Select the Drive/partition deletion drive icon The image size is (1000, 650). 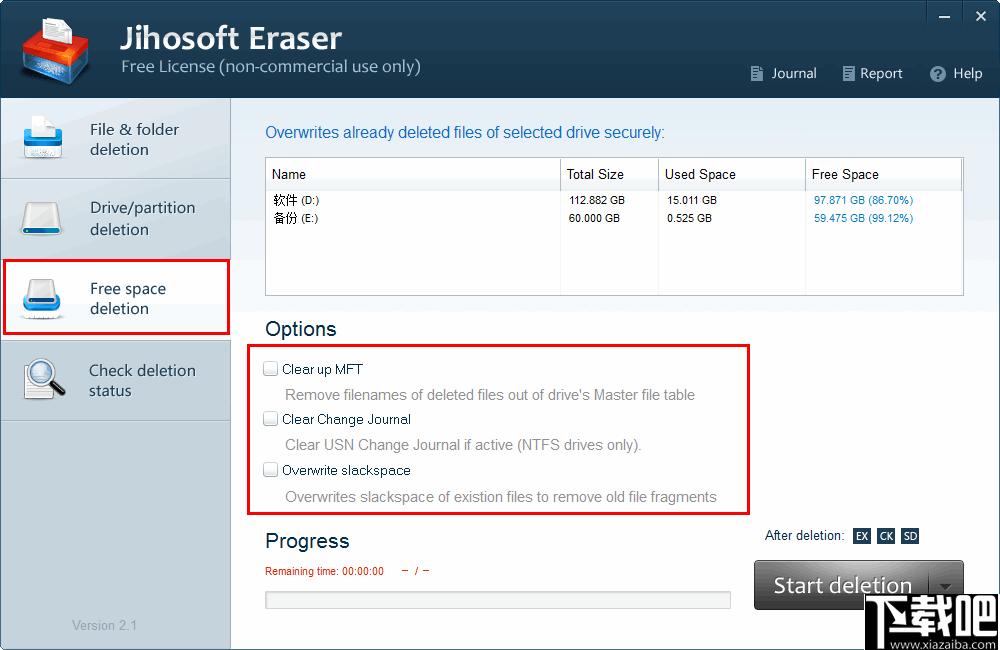tap(41, 218)
